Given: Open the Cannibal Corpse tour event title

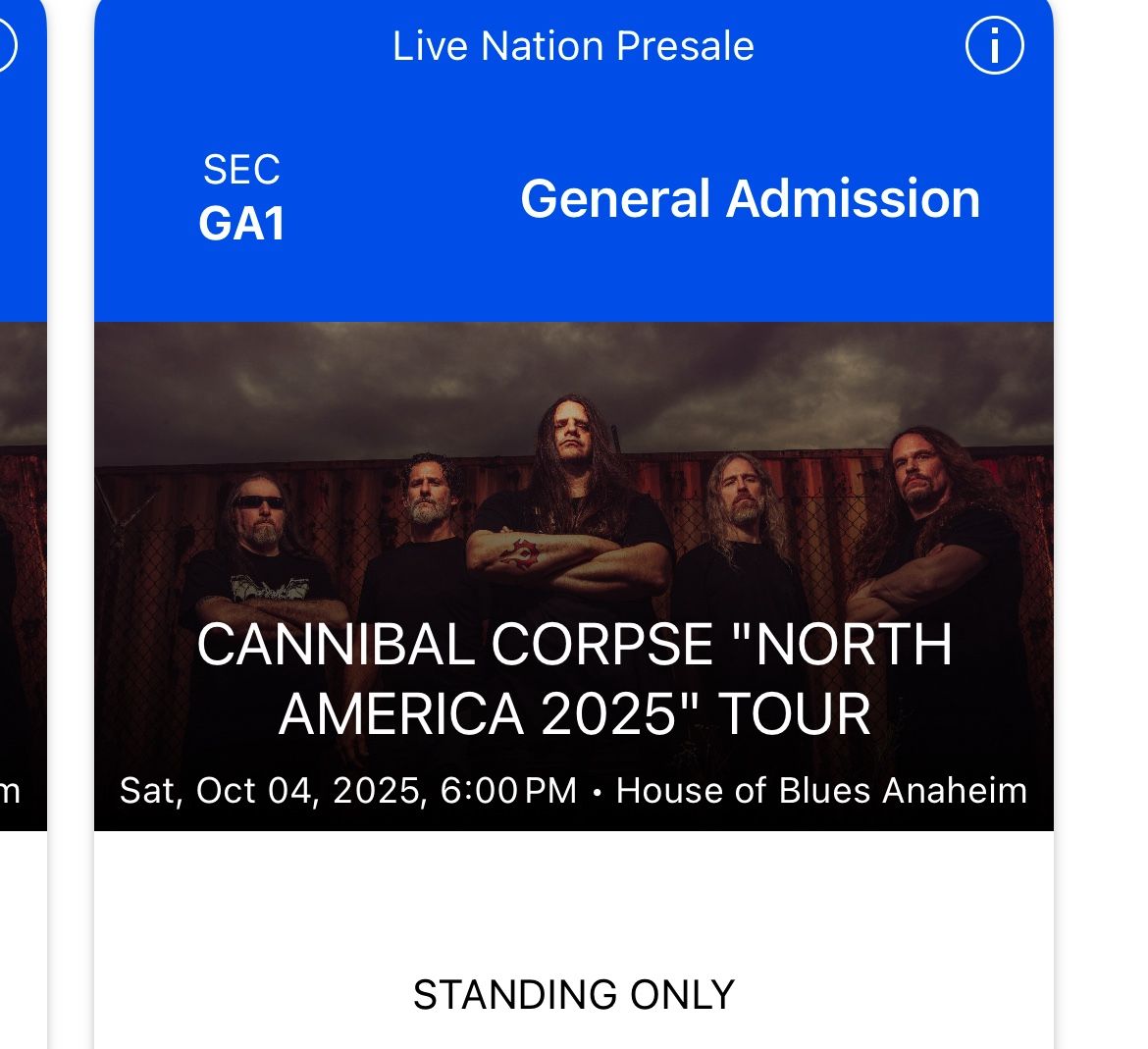Looking at the screenshot, I should click(x=574, y=678).
